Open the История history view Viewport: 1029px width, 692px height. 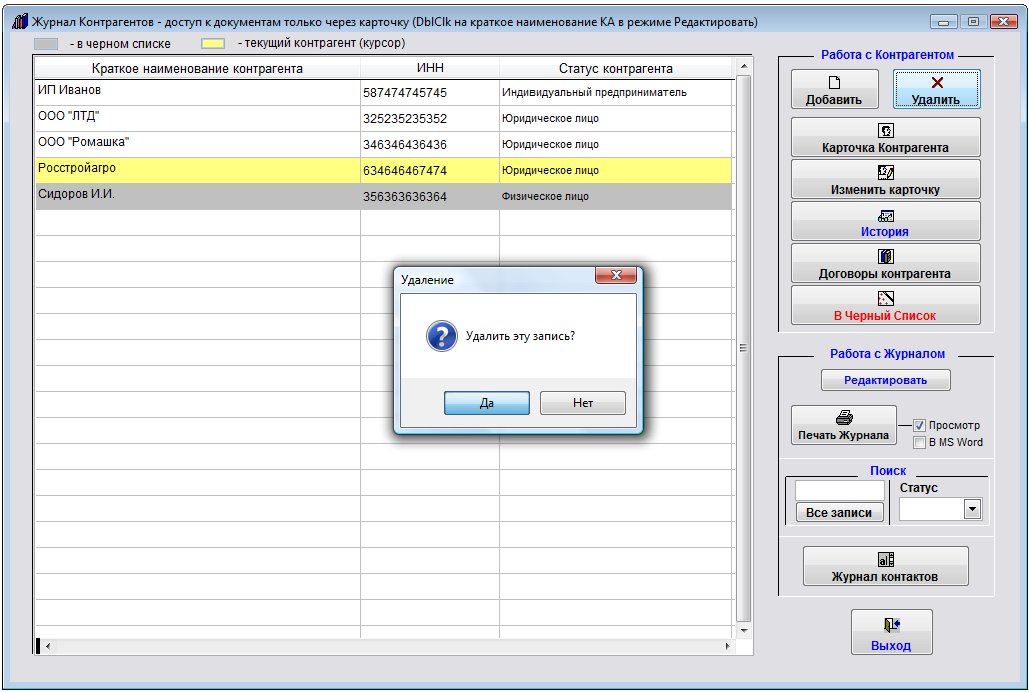pyautogui.click(x=885, y=222)
